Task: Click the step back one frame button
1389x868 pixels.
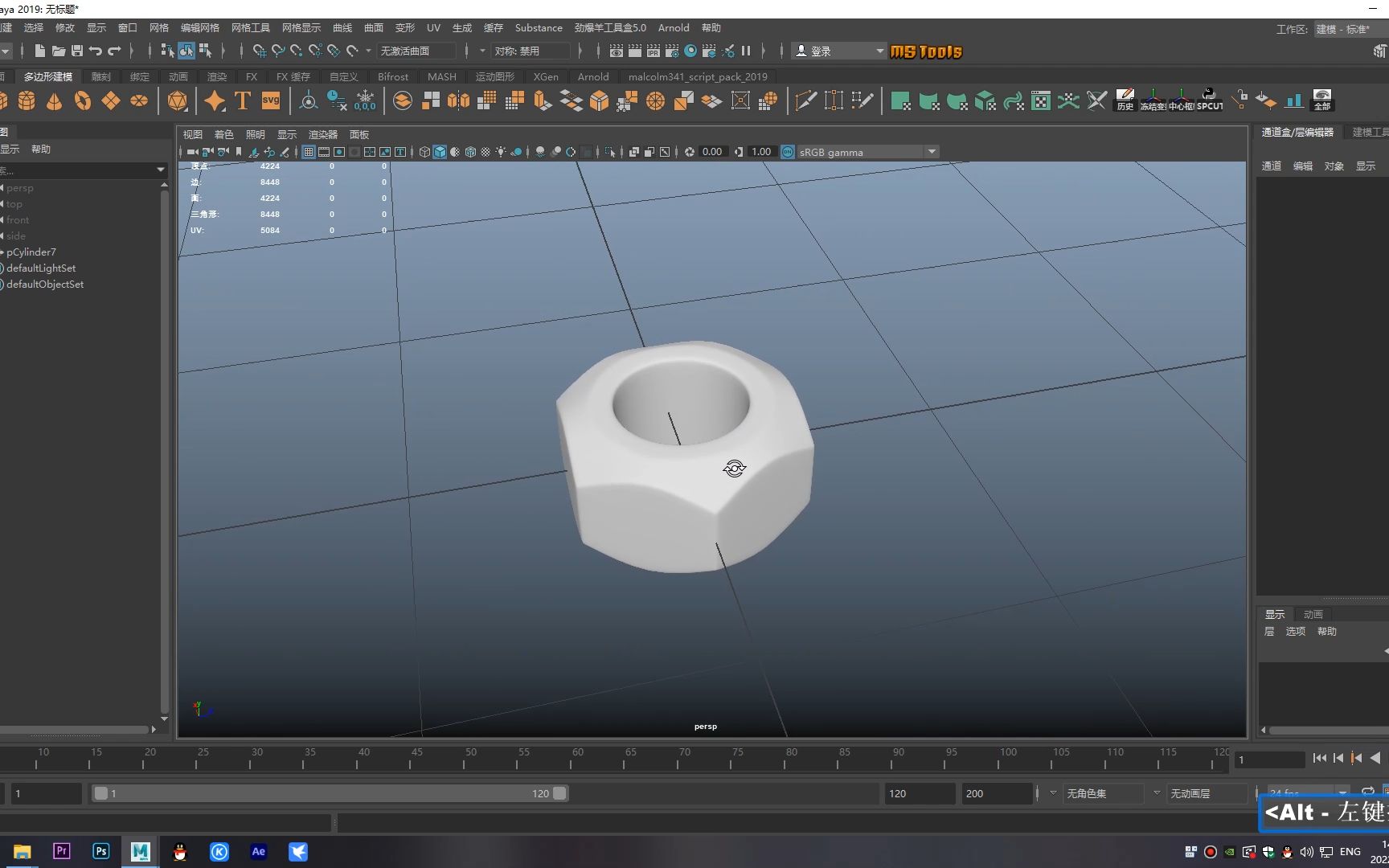Action: click(1338, 758)
